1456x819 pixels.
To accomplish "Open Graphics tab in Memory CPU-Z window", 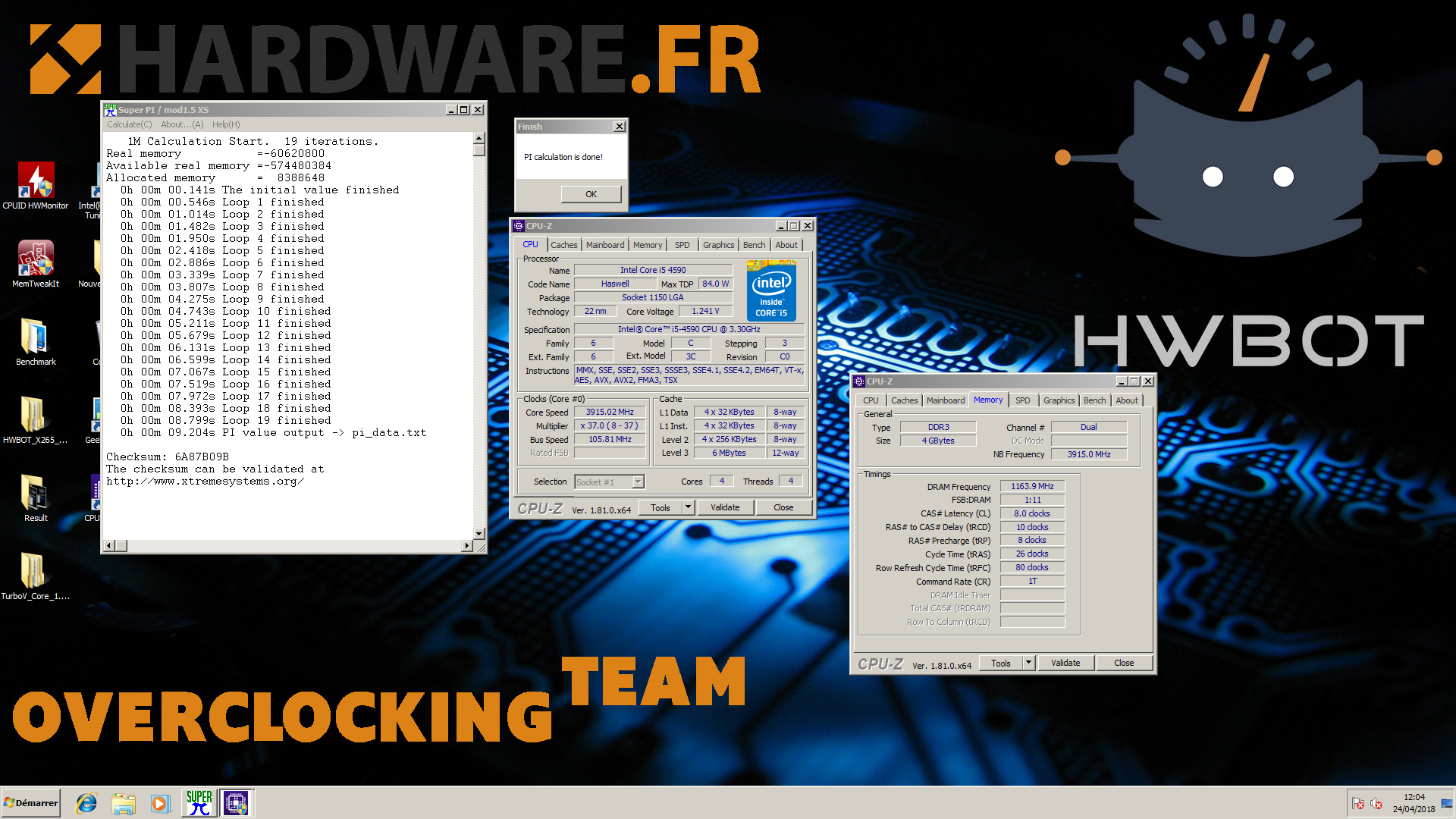I will (1059, 400).
